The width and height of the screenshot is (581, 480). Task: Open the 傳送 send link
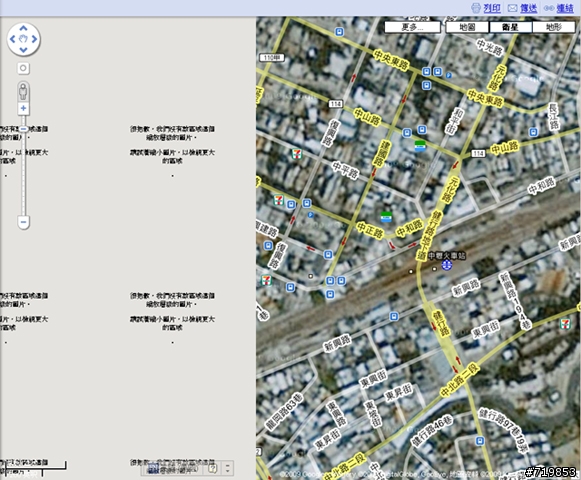tap(528, 8)
